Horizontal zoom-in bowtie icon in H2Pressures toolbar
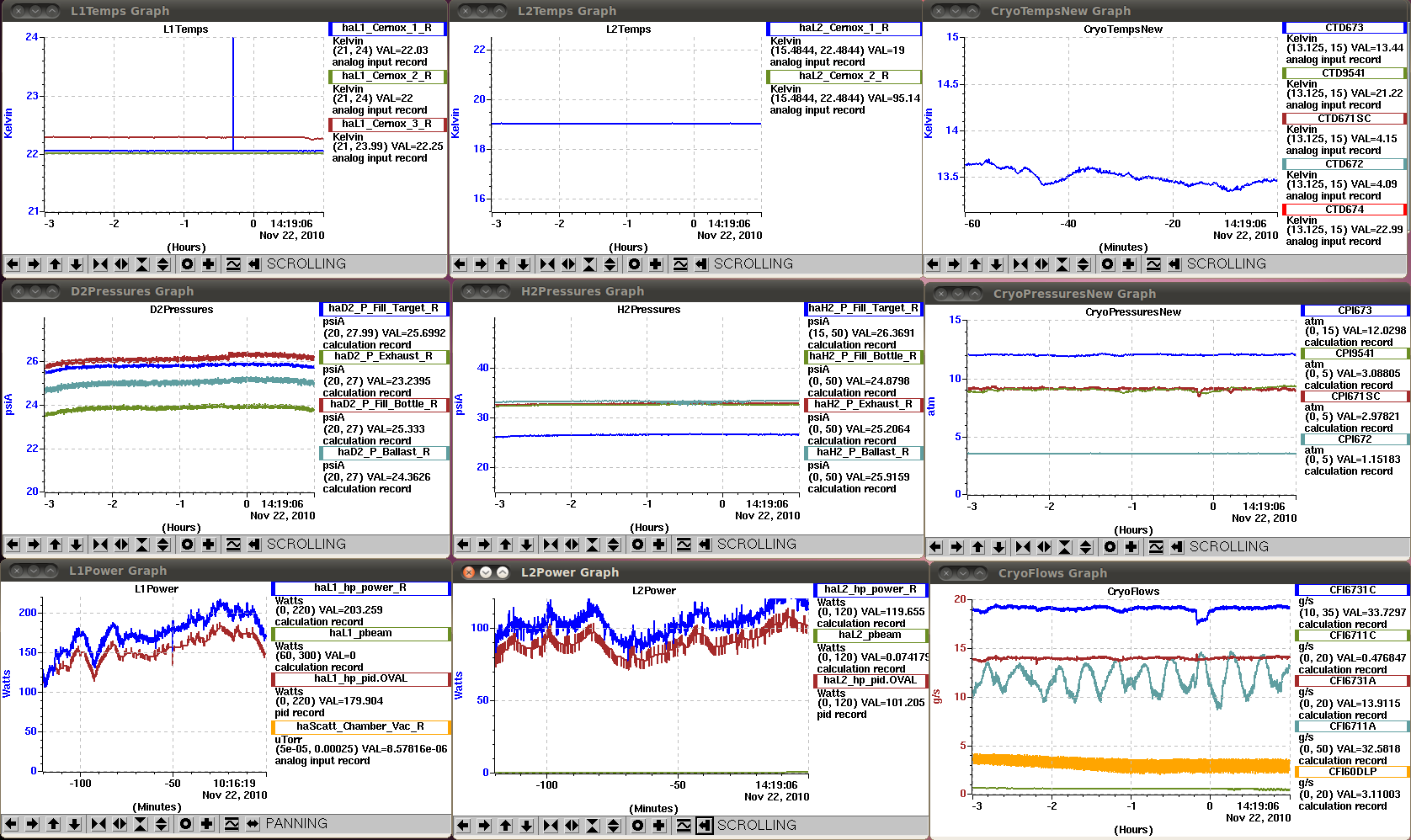Viewport: 1411px width, 840px height. (551, 545)
